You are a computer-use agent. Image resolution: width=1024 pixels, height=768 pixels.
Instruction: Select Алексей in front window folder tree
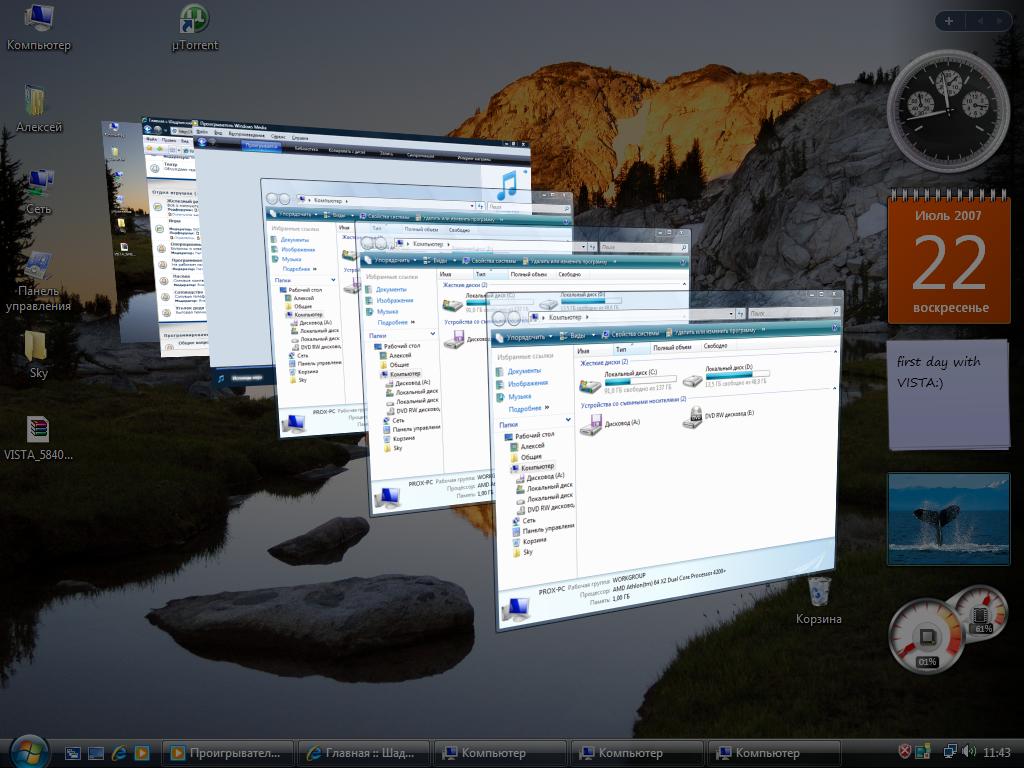[527, 446]
